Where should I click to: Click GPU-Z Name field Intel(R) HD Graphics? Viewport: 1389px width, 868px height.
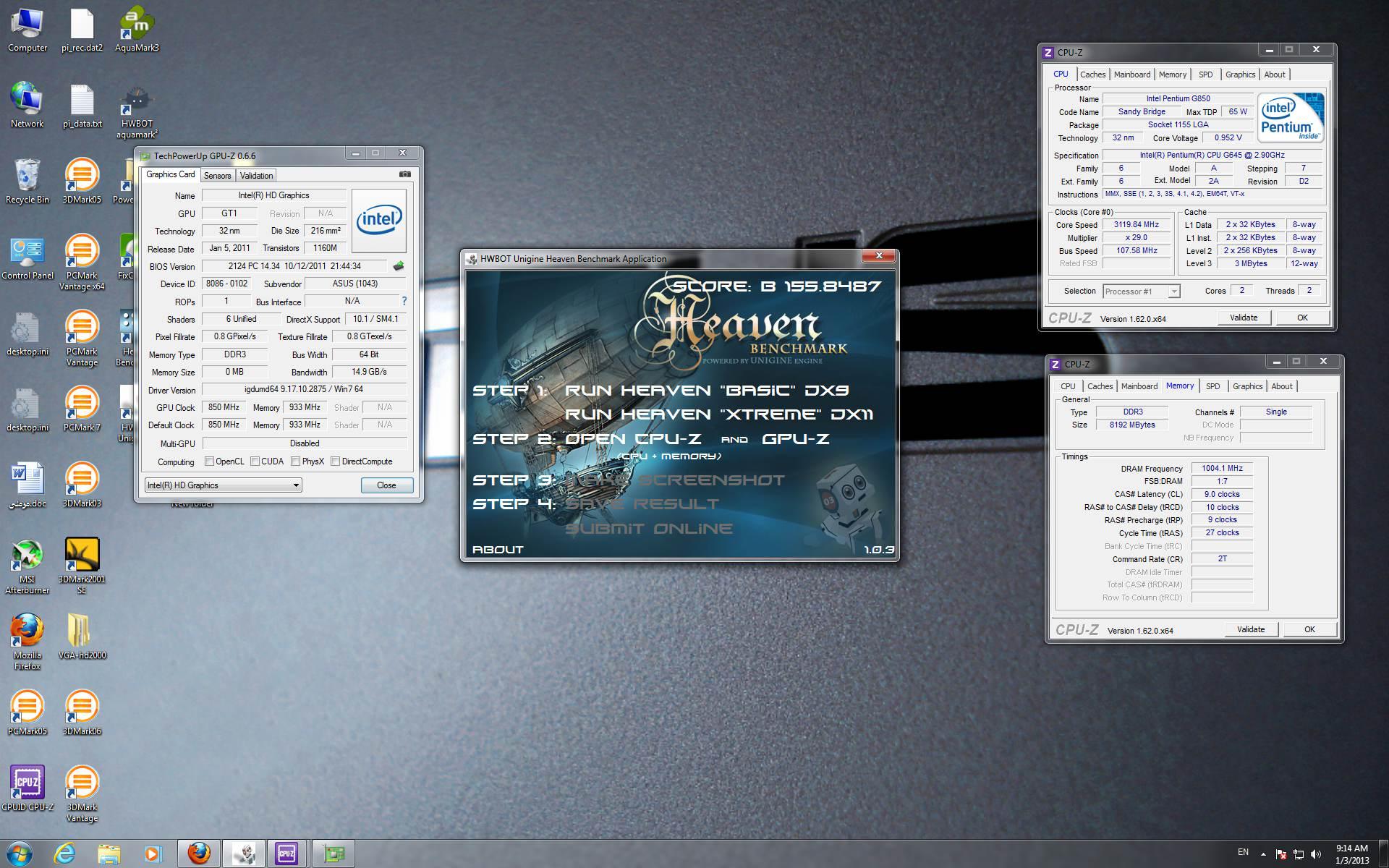click(273, 195)
